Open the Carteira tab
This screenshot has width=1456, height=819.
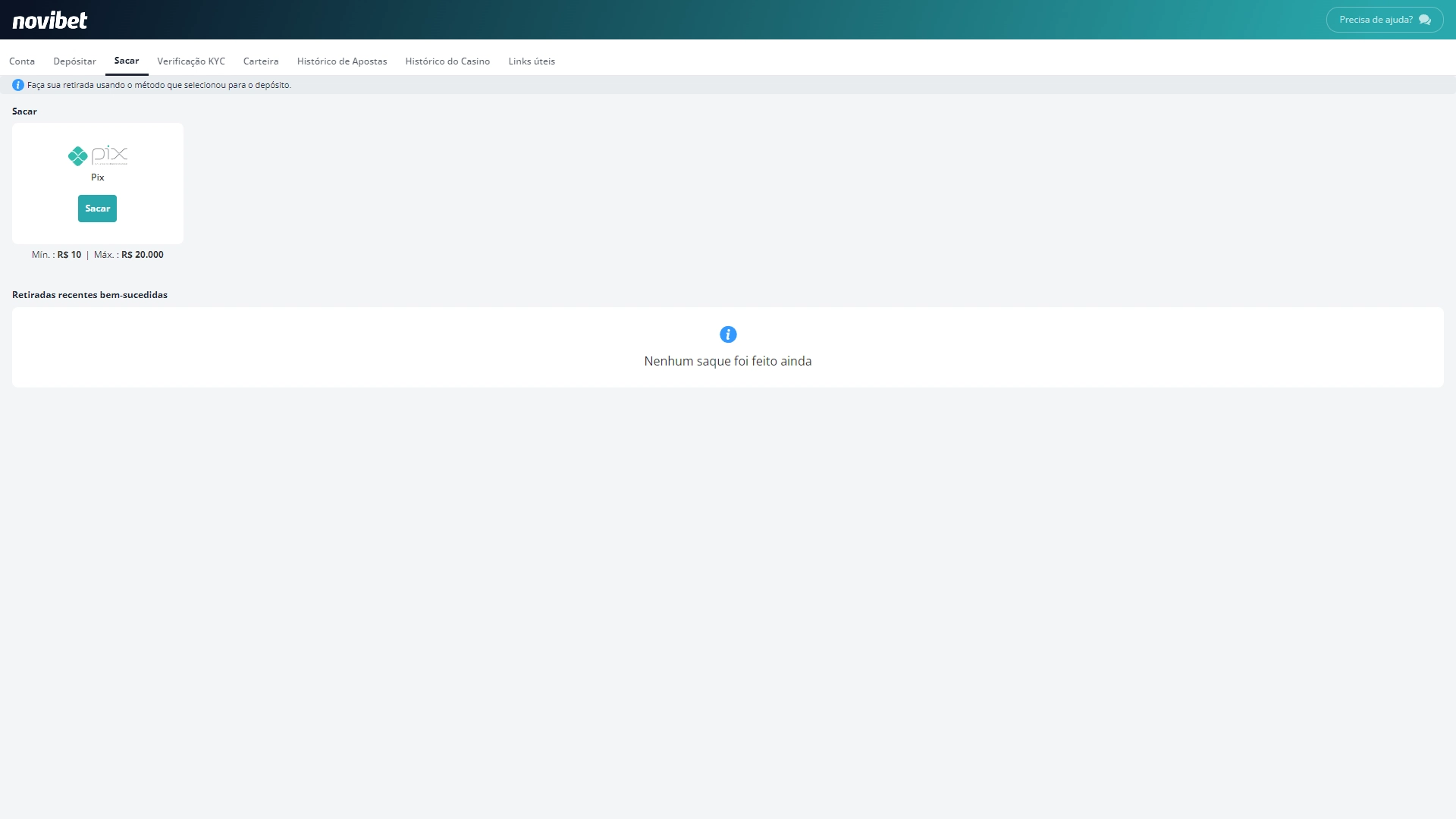click(x=261, y=61)
